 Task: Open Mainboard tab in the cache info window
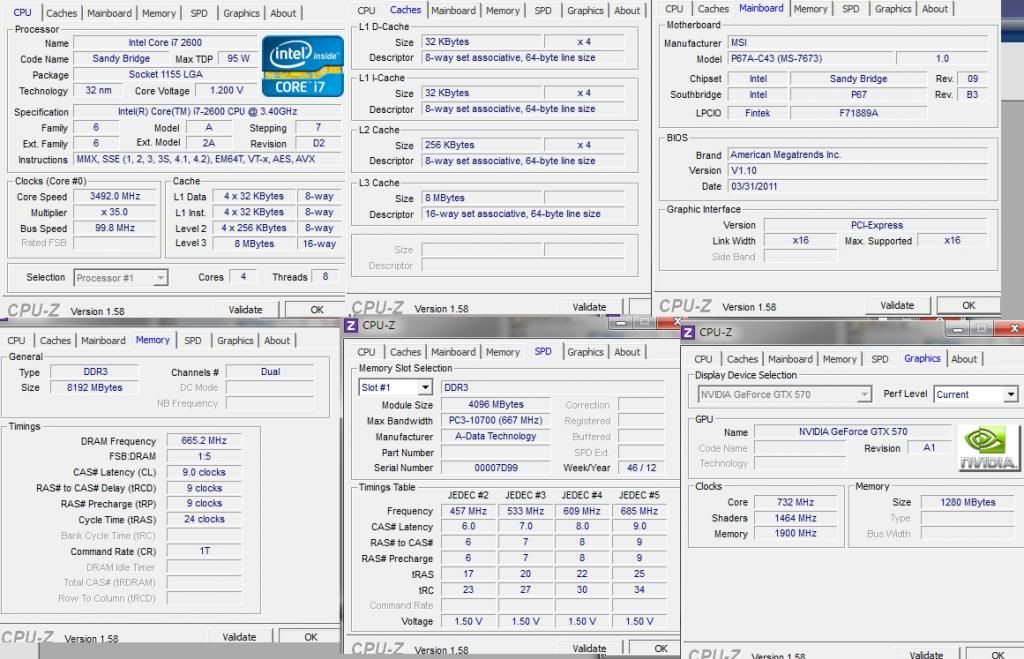tap(453, 11)
